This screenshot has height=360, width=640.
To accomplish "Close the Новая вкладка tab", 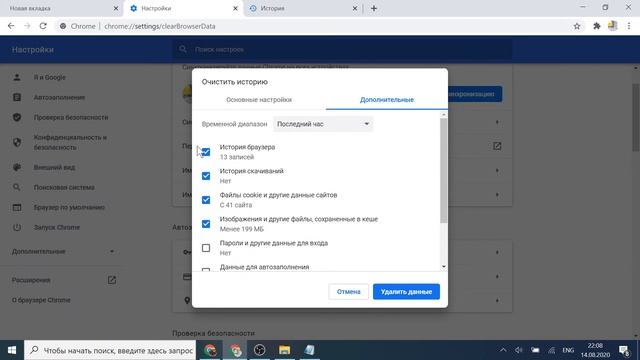I will point(116,8).
